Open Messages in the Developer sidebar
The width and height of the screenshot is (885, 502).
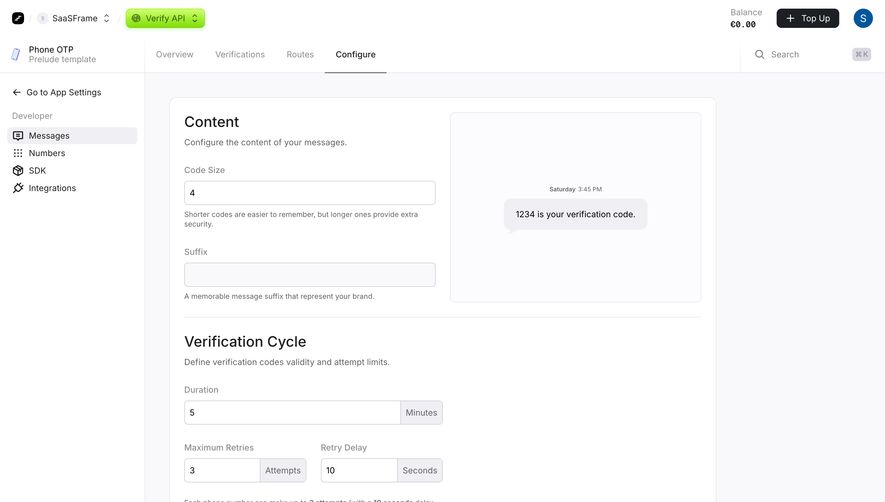click(x=72, y=136)
